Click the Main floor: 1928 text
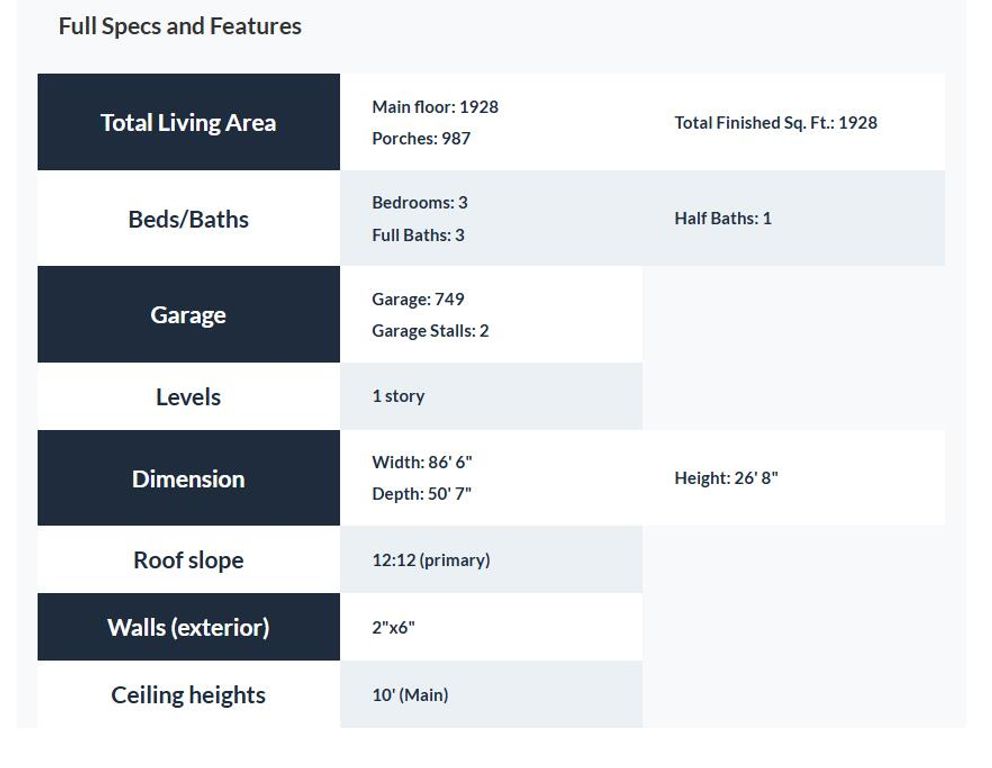 (435, 107)
